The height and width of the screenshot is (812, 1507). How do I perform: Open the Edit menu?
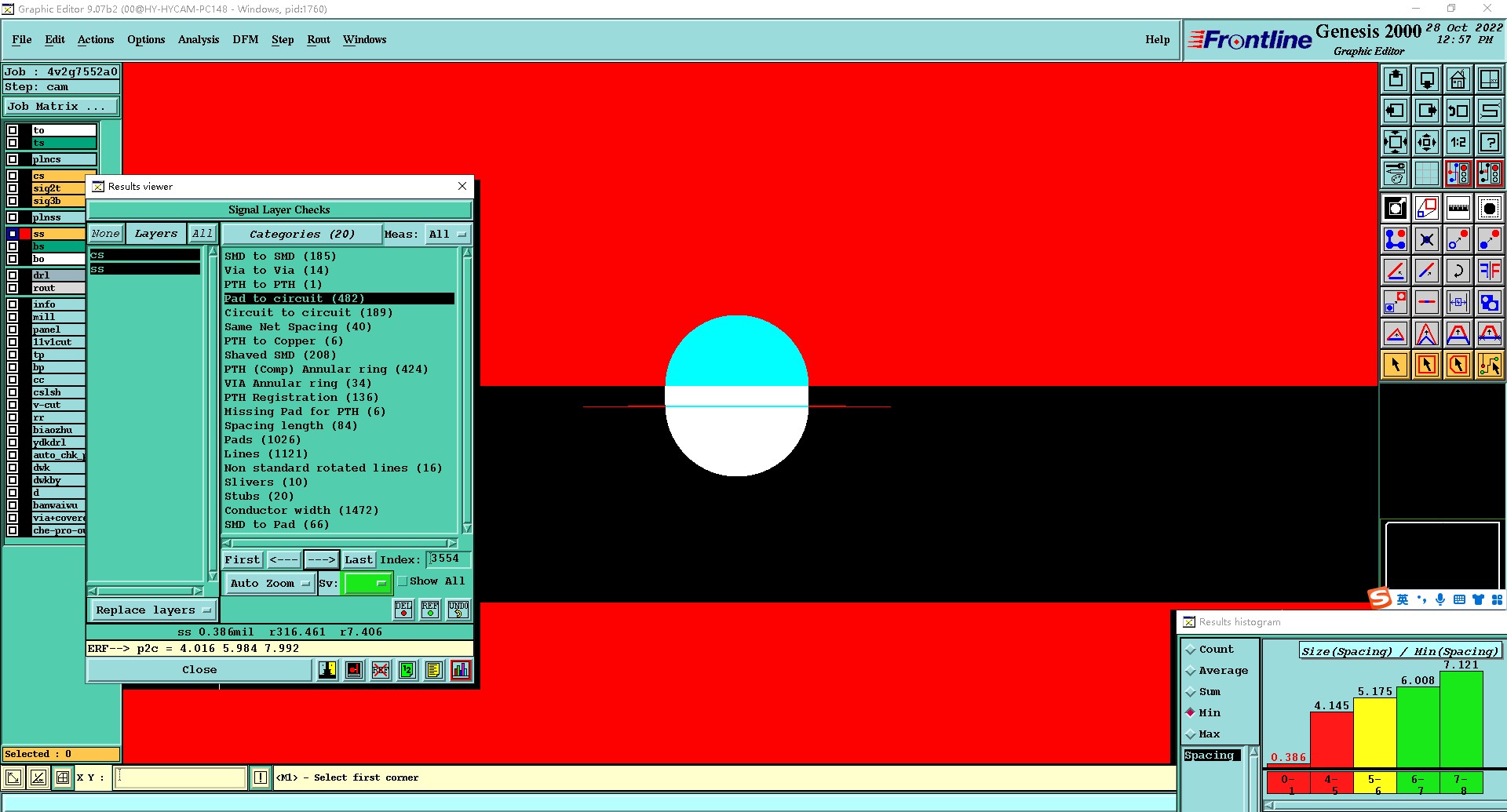(55, 39)
